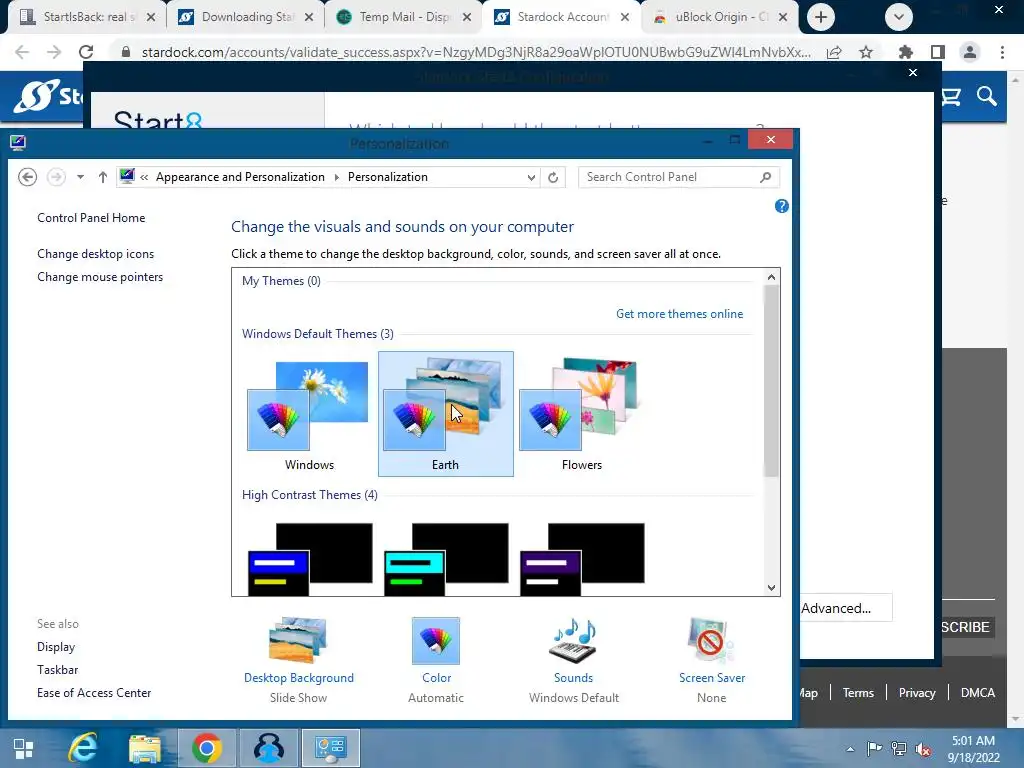This screenshot has height=768, width=1024.
Task: Show hidden tray icons arrow
Action: [850, 749]
